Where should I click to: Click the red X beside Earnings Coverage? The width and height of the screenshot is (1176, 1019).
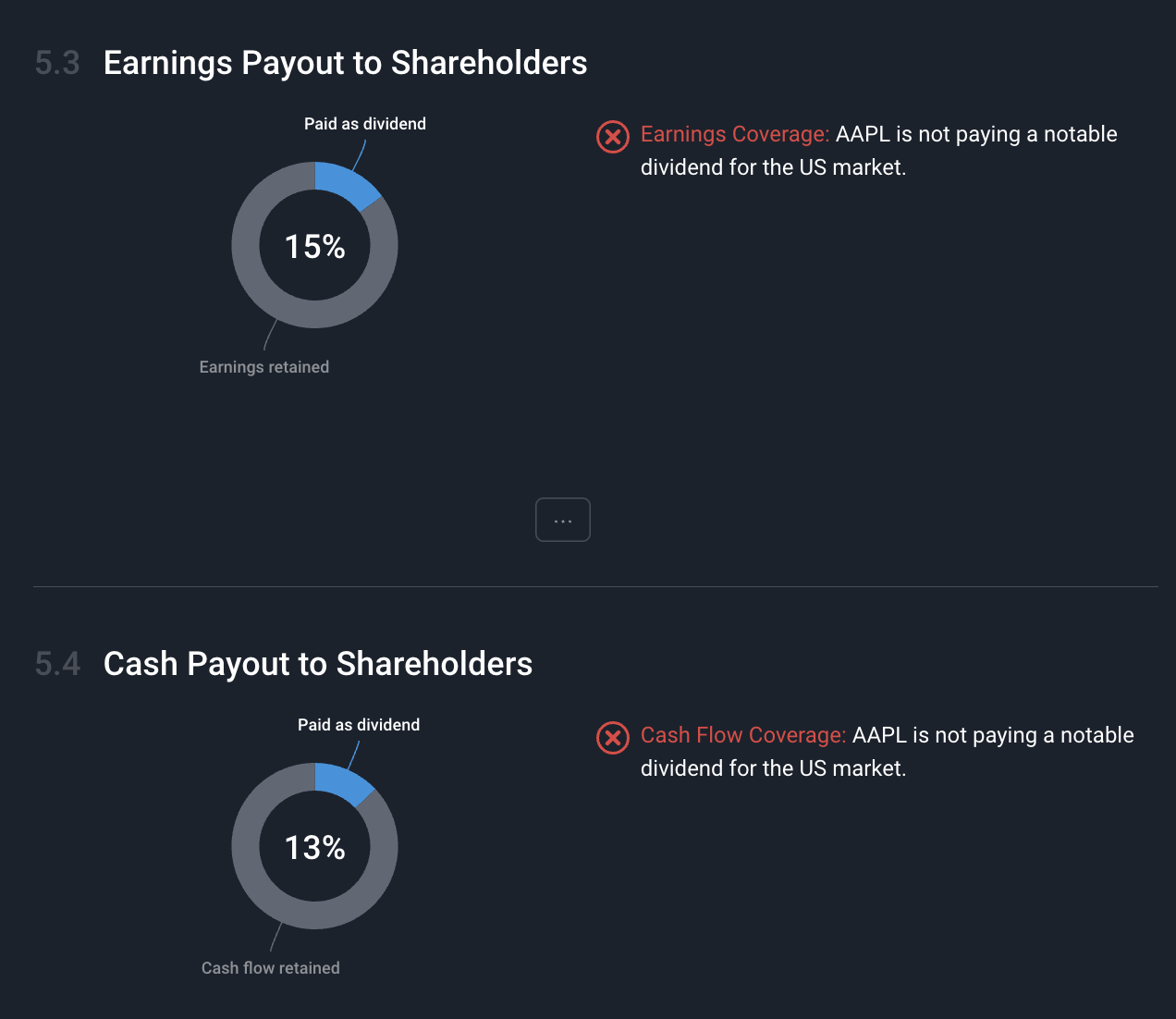(612, 137)
